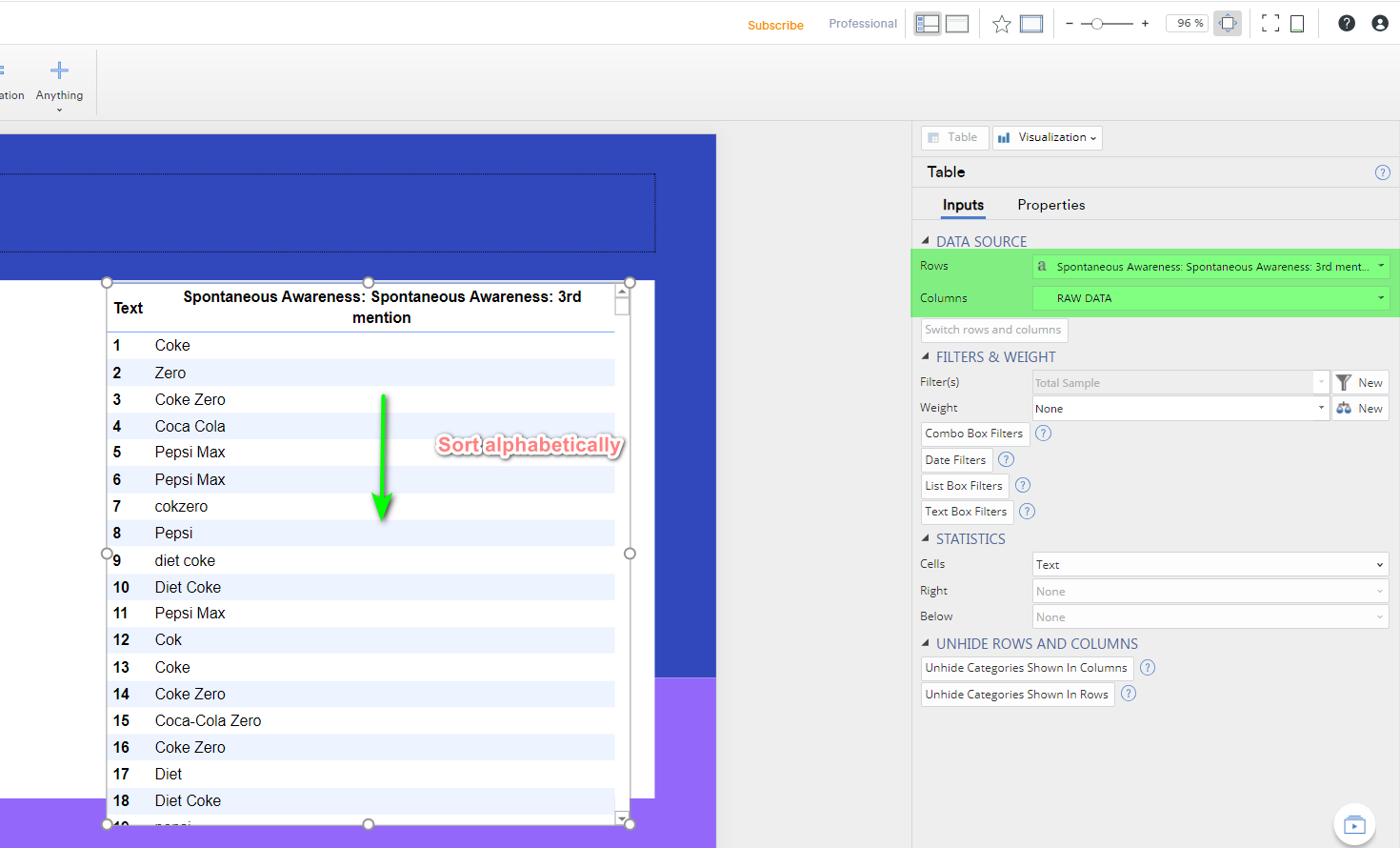This screenshot has height=848, width=1400.
Task: Open the Below statistics dropdown
Action: [1210, 617]
